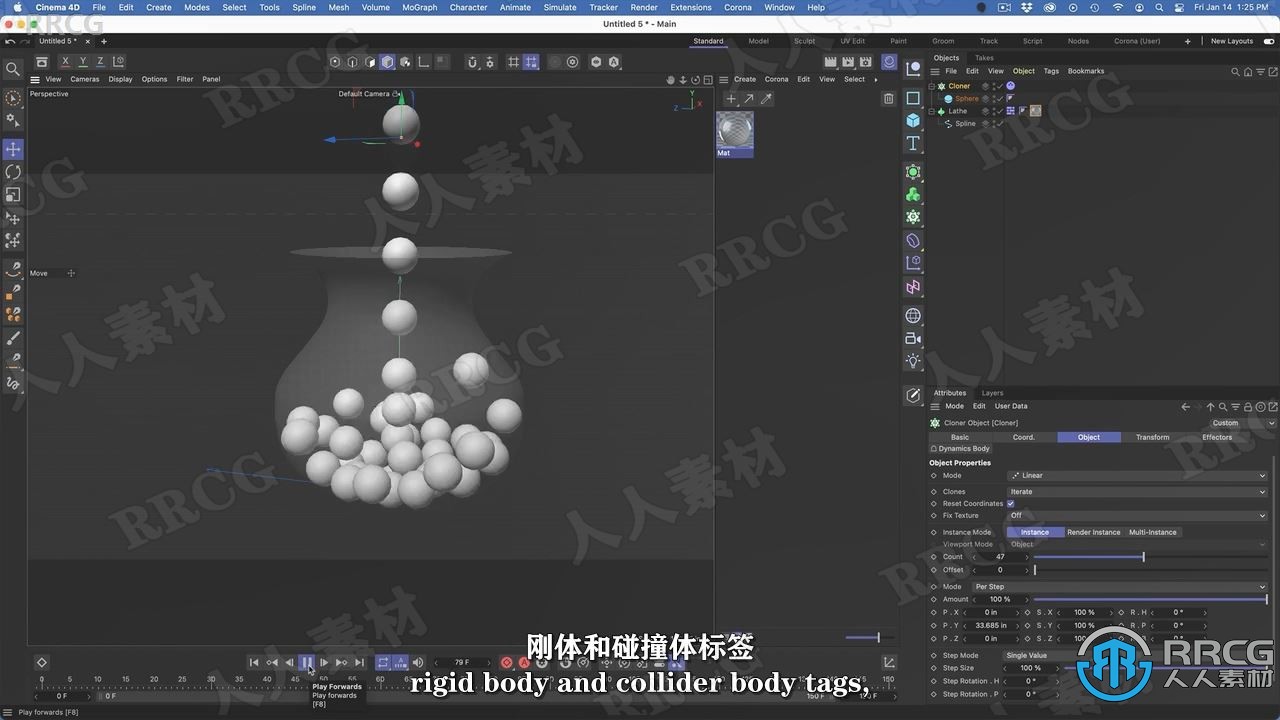Select the Multi-Instance mode button
Screen dimensions: 1280x720
point(1152,532)
